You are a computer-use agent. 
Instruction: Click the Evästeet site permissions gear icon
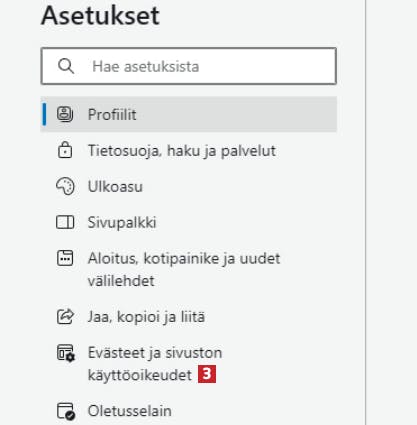(x=66, y=353)
